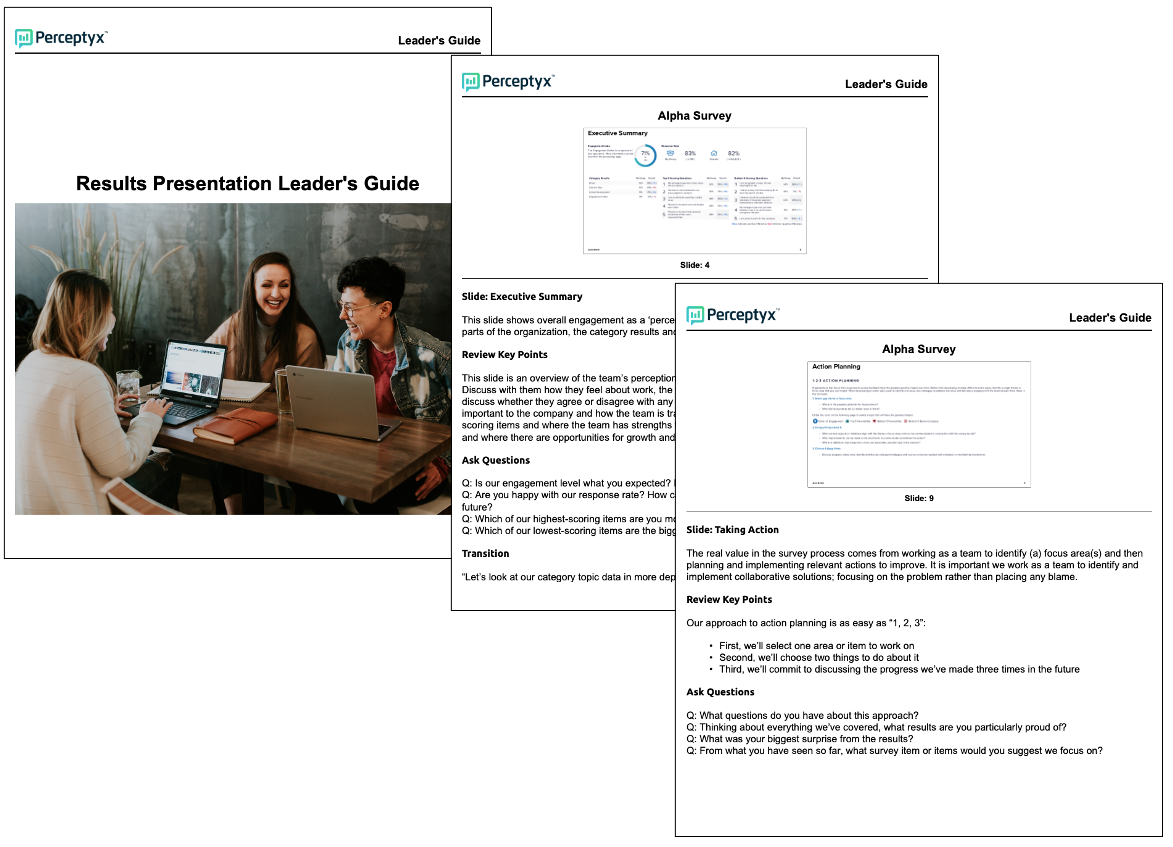Click the 'Let's look at our category topic data' line
This screenshot has height=847, width=1173.
click(569, 577)
